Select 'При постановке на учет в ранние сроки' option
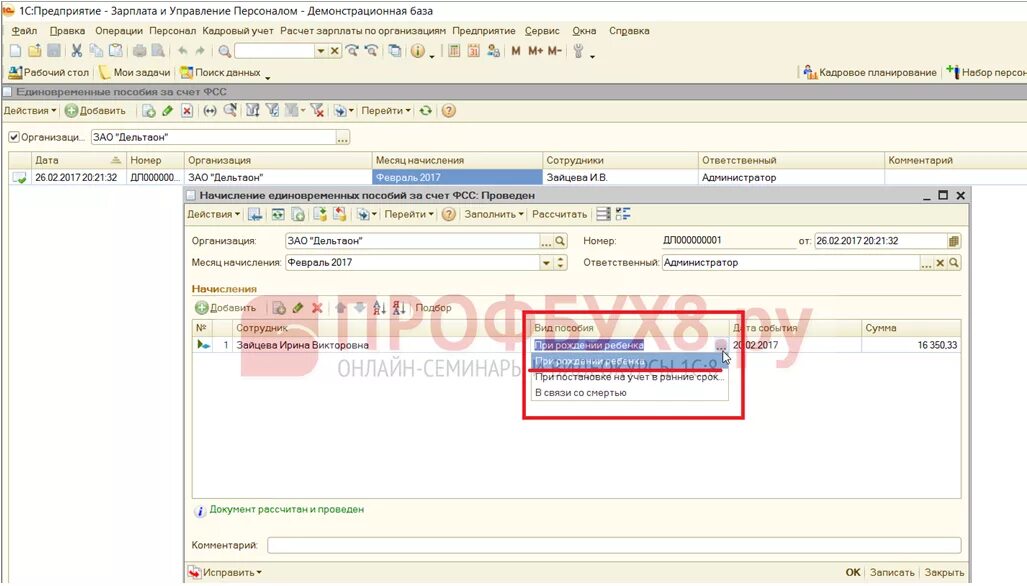The image size is (1027, 586). pyautogui.click(x=629, y=377)
